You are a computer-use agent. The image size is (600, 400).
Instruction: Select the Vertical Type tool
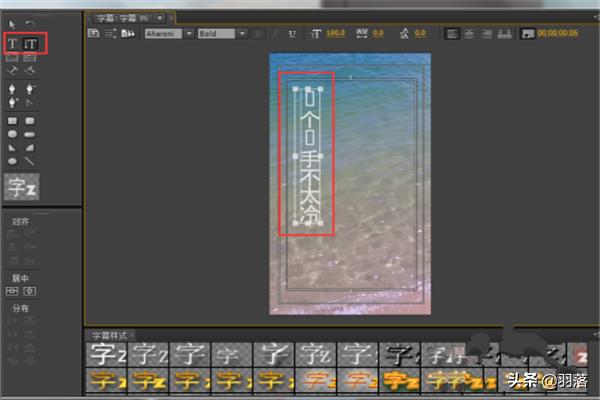tap(30, 44)
